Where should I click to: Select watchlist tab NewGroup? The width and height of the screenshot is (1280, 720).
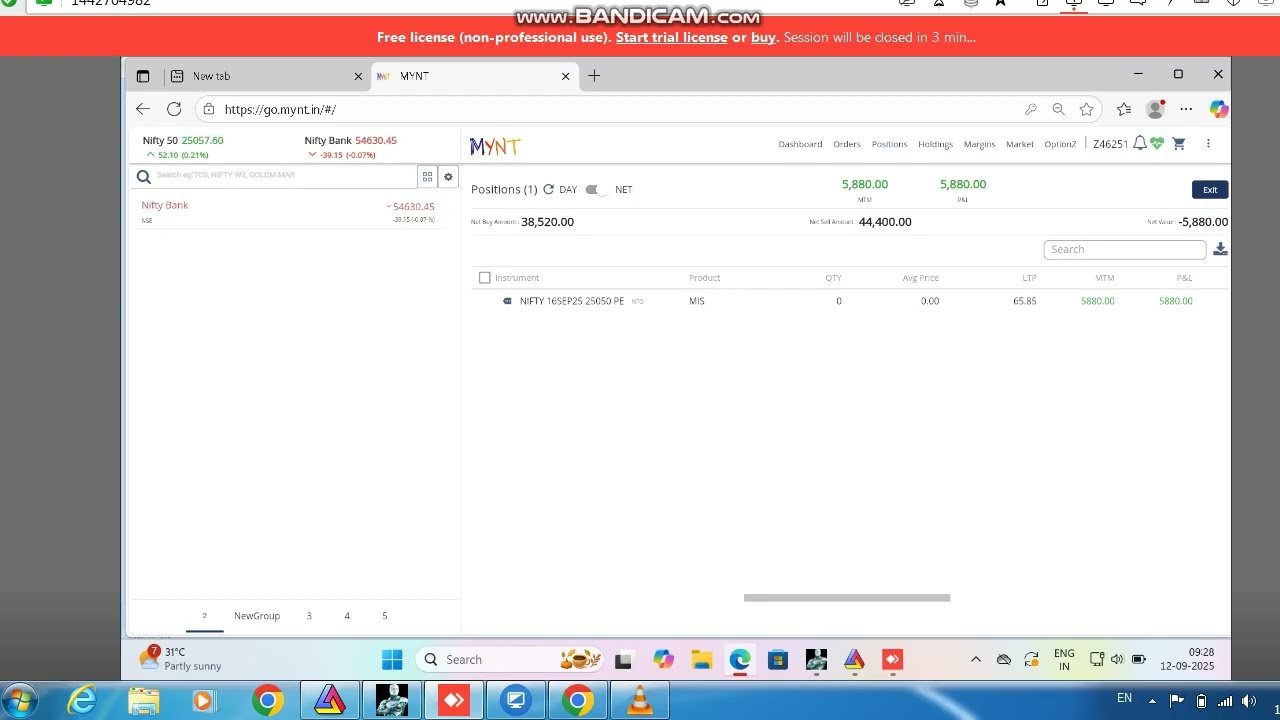[257, 616]
